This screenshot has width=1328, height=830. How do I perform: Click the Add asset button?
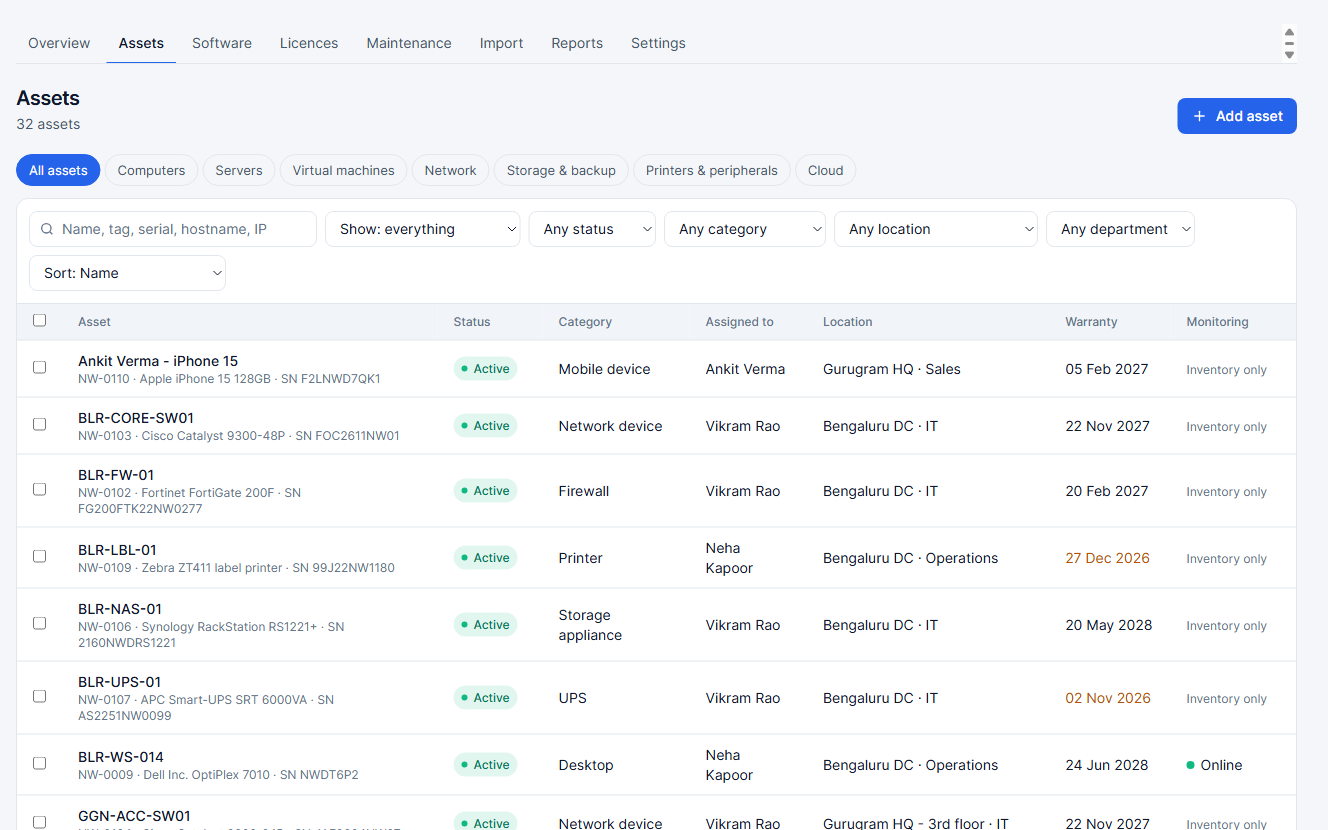(1237, 116)
